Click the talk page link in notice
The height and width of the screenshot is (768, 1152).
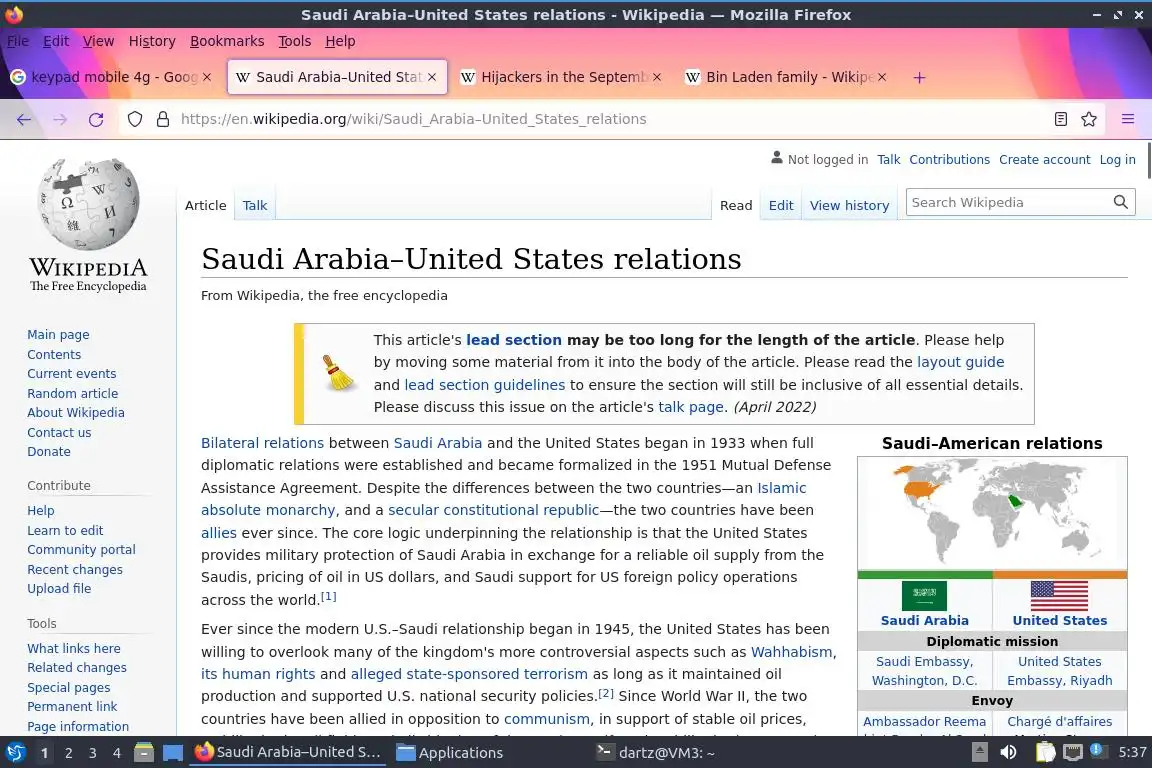[x=691, y=407]
